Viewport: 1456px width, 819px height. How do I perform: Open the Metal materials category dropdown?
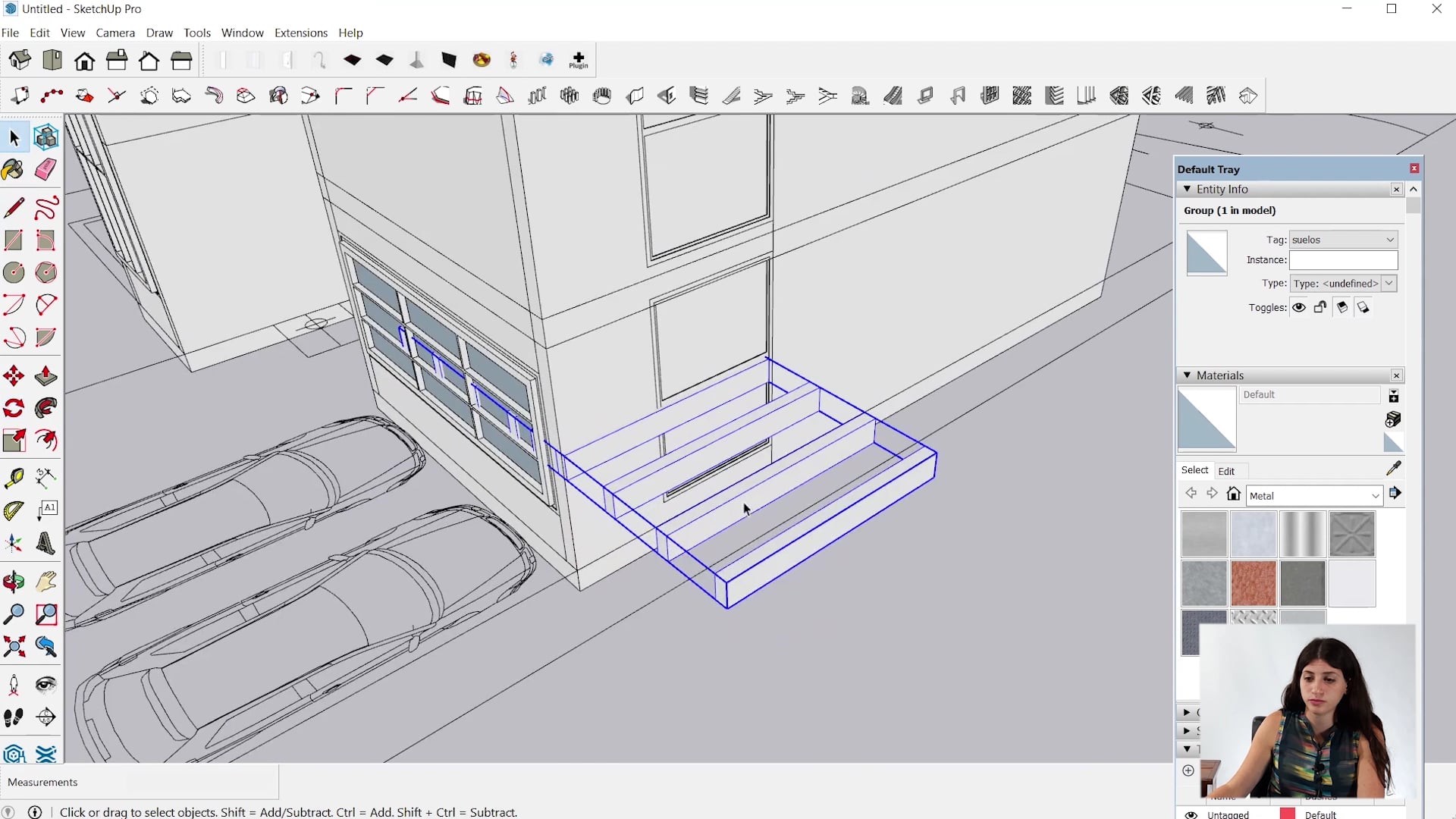pos(1375,494)
